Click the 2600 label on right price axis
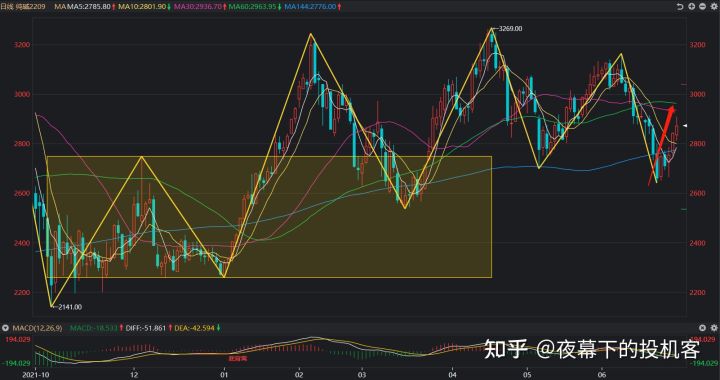Screen dimensions: 720x380 point(697,193)
